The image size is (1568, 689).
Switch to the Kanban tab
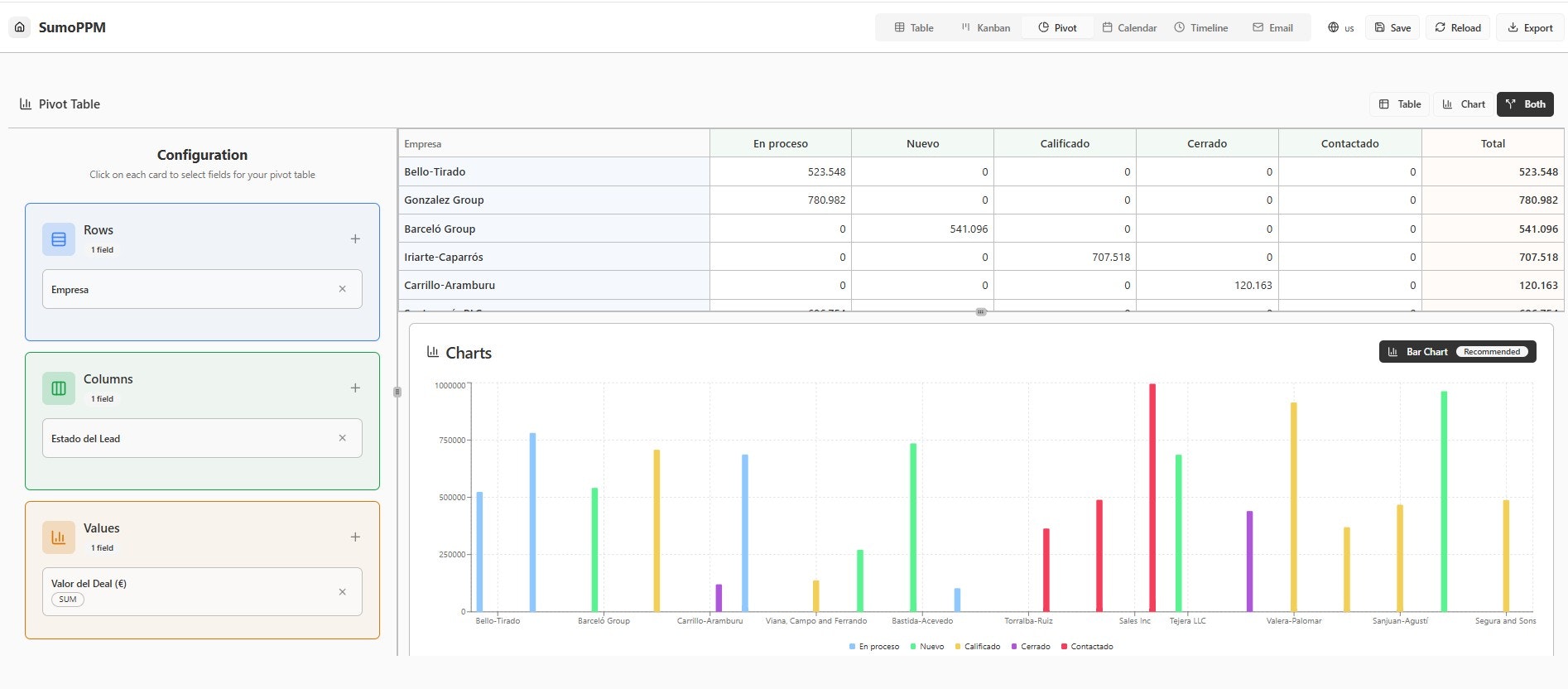coord(985,27)
